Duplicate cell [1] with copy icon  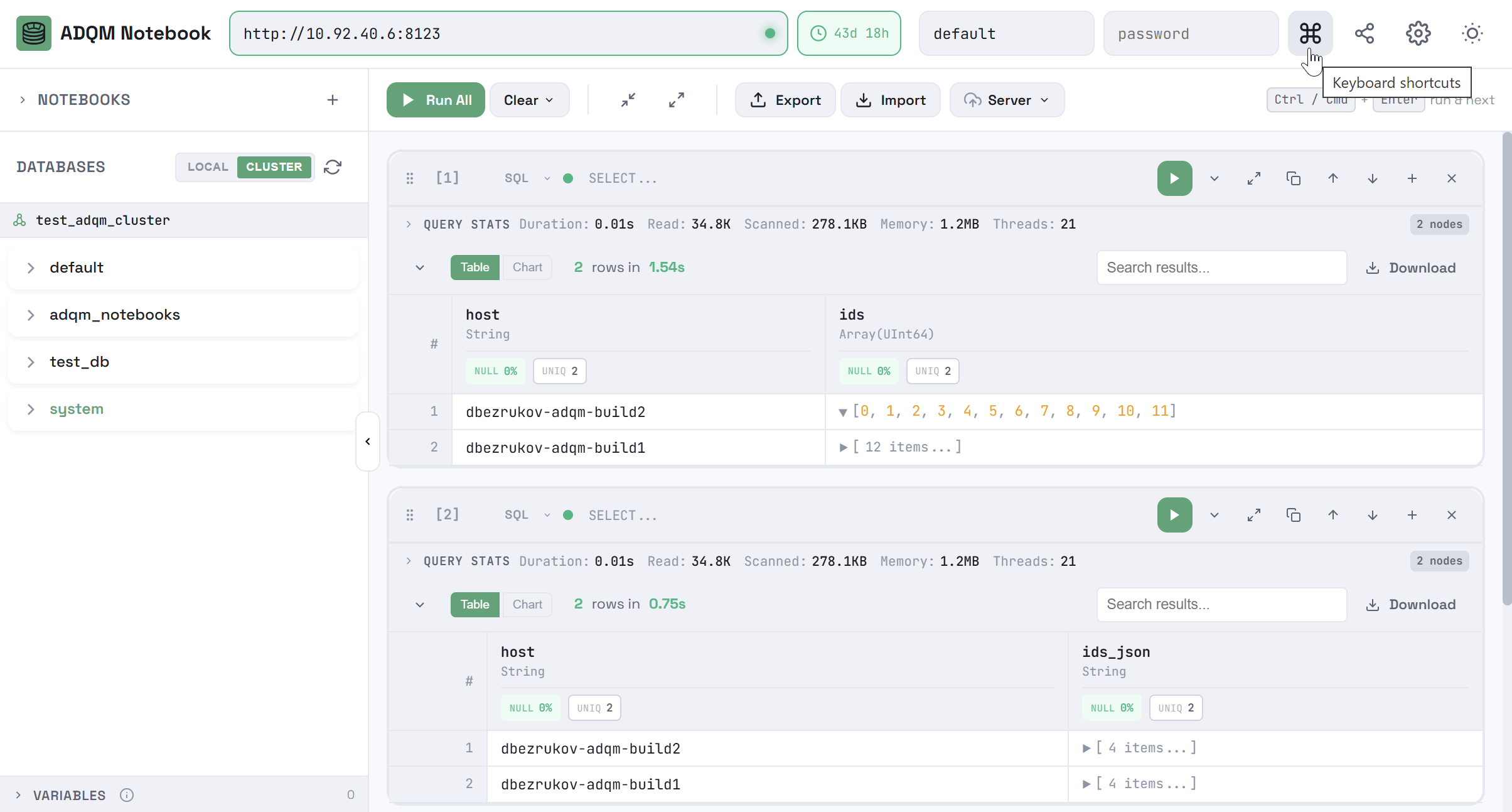tap(1294, 178)
